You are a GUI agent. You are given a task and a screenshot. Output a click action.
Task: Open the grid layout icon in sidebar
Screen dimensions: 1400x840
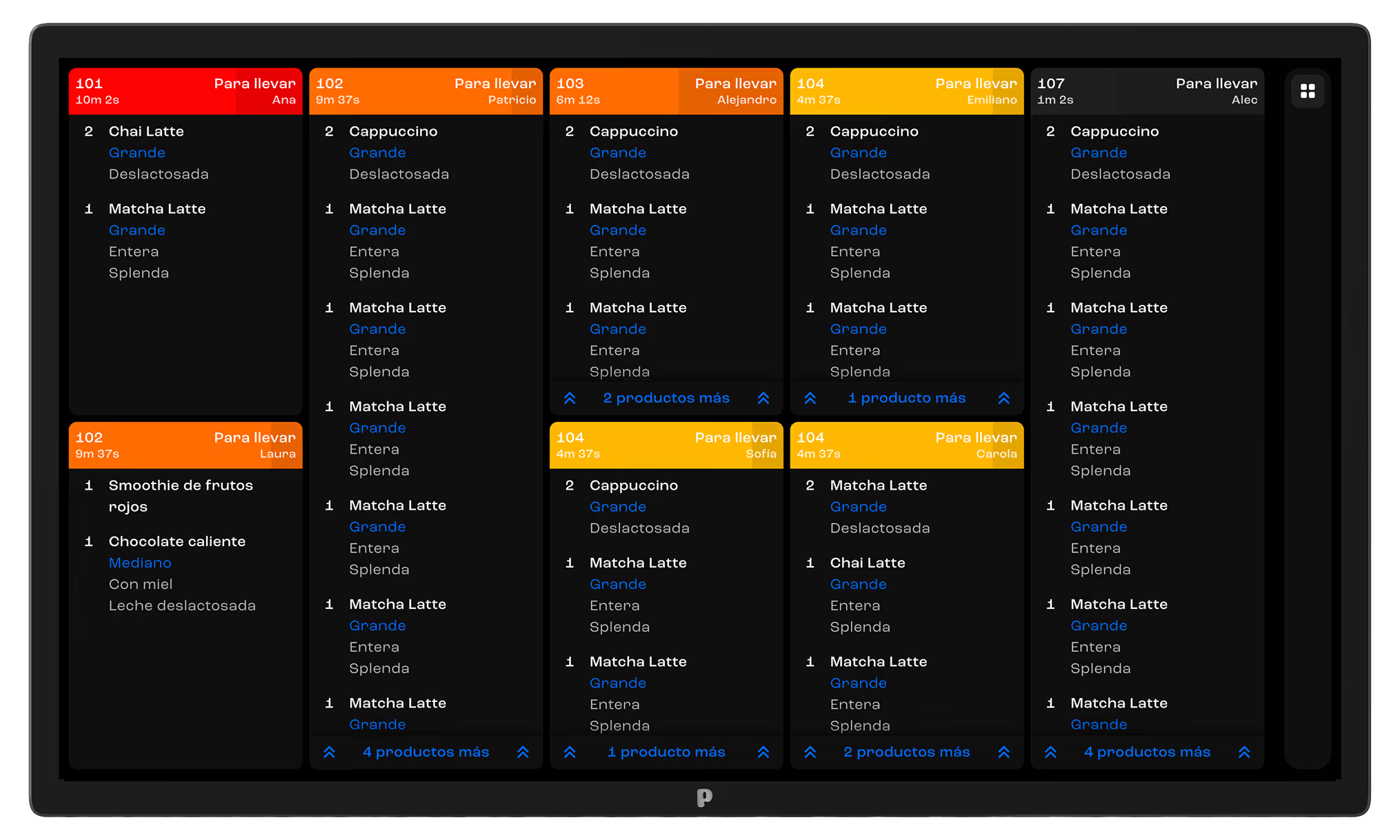pyautogui.click(x=1307, y=91)
